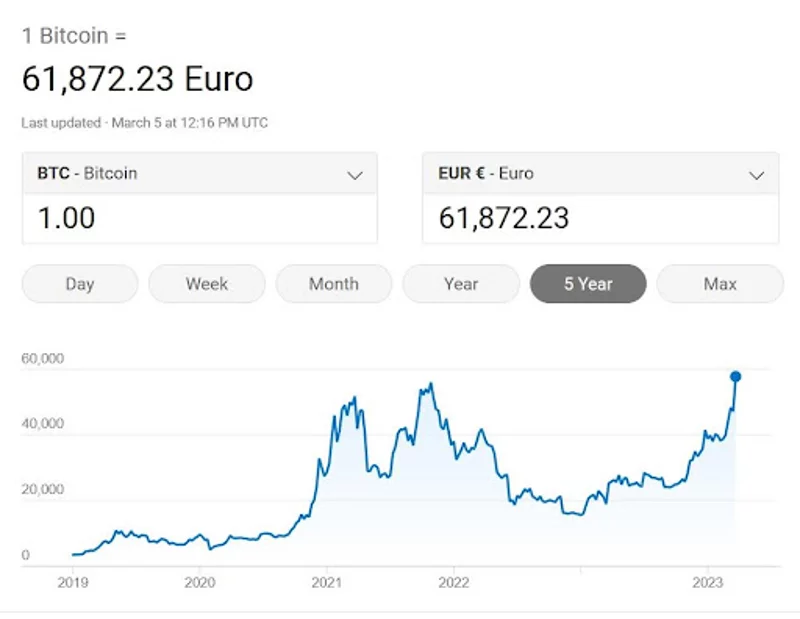Click the late-2021 peak of price line
The height and width of the screenshot is (619, 800).
[429, 384]
